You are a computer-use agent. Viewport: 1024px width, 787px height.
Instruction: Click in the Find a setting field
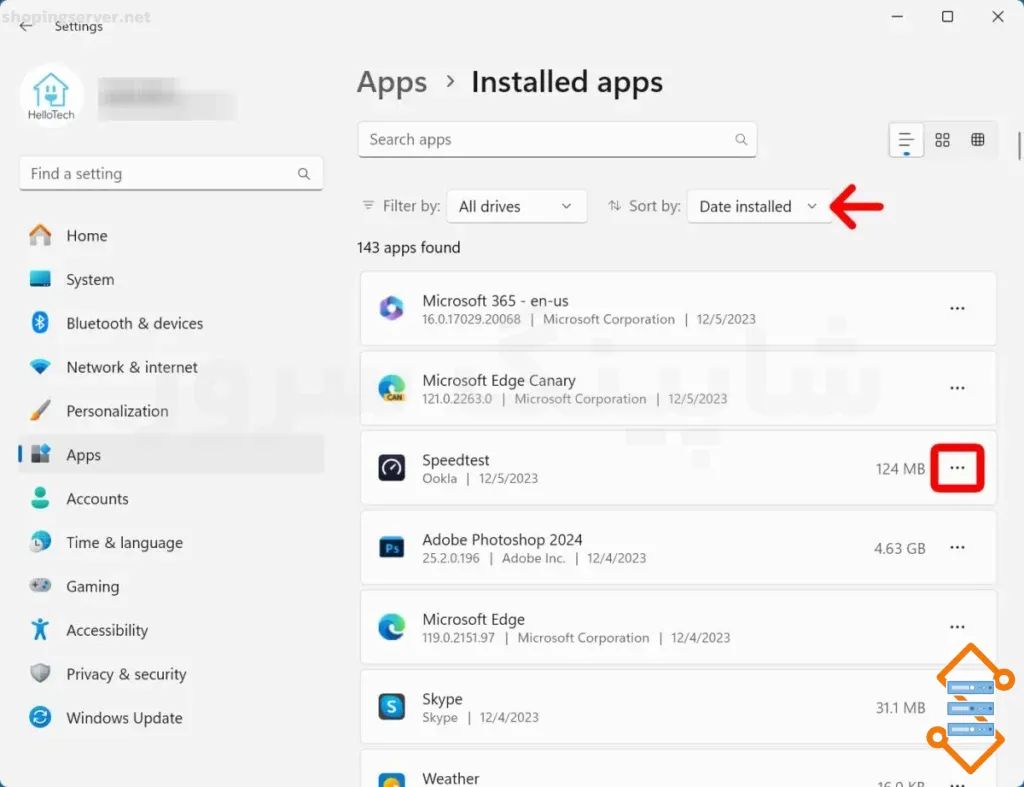pos(171,174)
